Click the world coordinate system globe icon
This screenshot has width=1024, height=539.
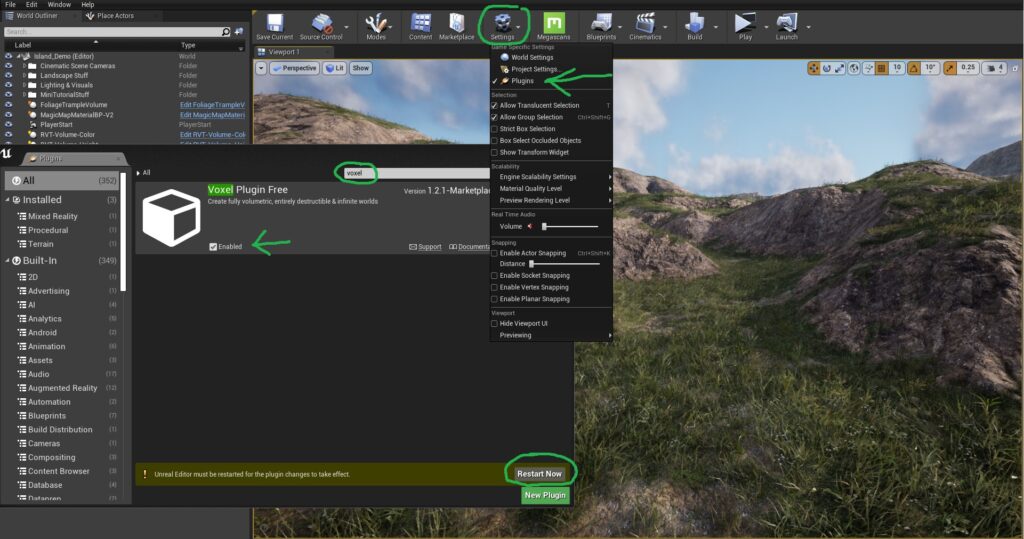click(854, 68)
